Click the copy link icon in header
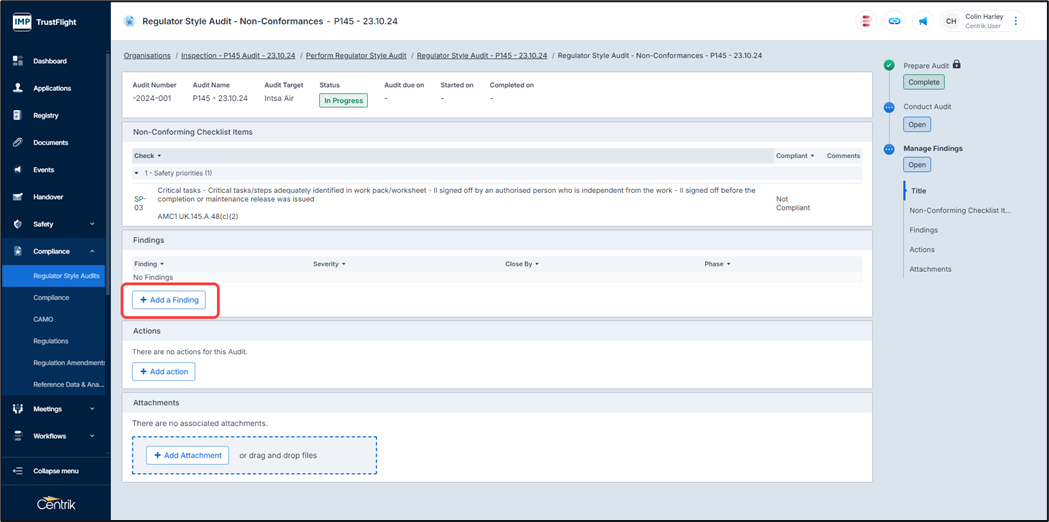The image size is (1049, 522). [x=894, y=21]
